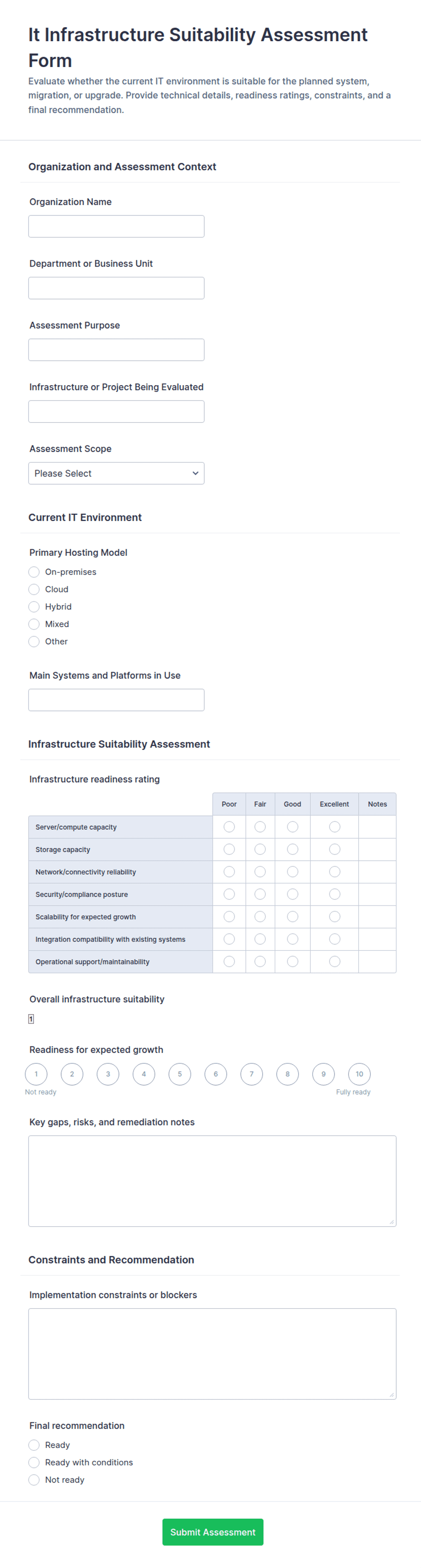421x1568 pixels.
Task: Click the Main Systems and Platforms field
Action: pyautogui.click(x=116, y=700)
